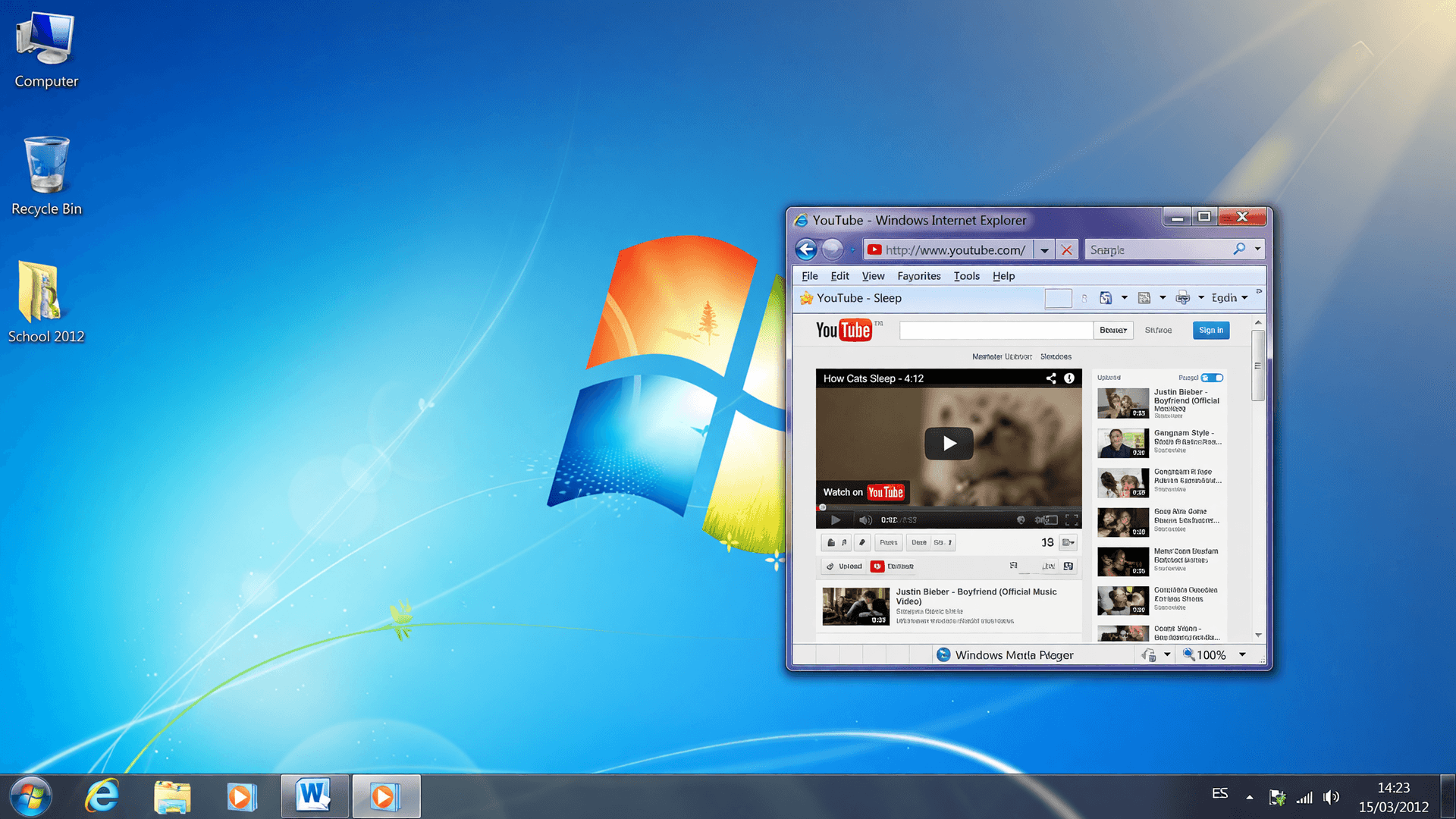The height and width of the screenshot is (819, 1456).
Task: Show hidden system tray icons arrow
Action: point(1249,797)
